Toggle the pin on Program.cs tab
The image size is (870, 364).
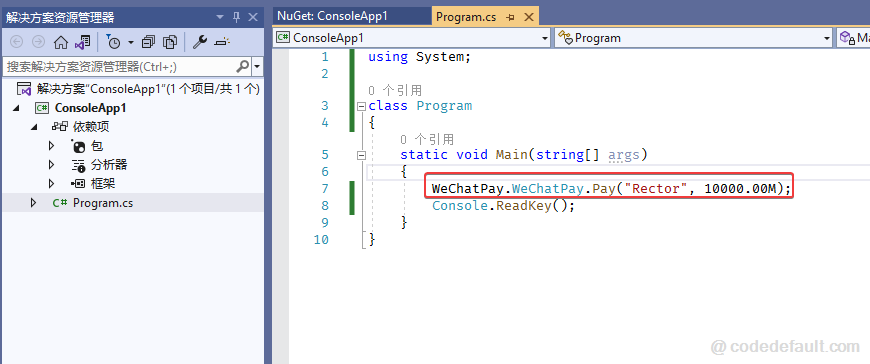510,17
